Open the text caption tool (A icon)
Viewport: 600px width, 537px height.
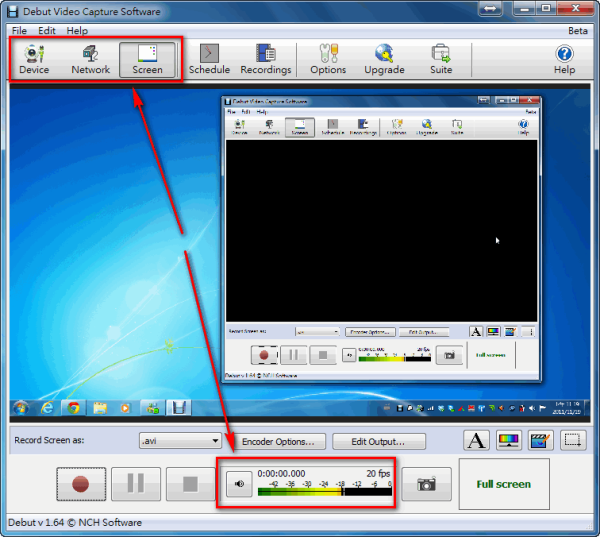click(476, 440)
